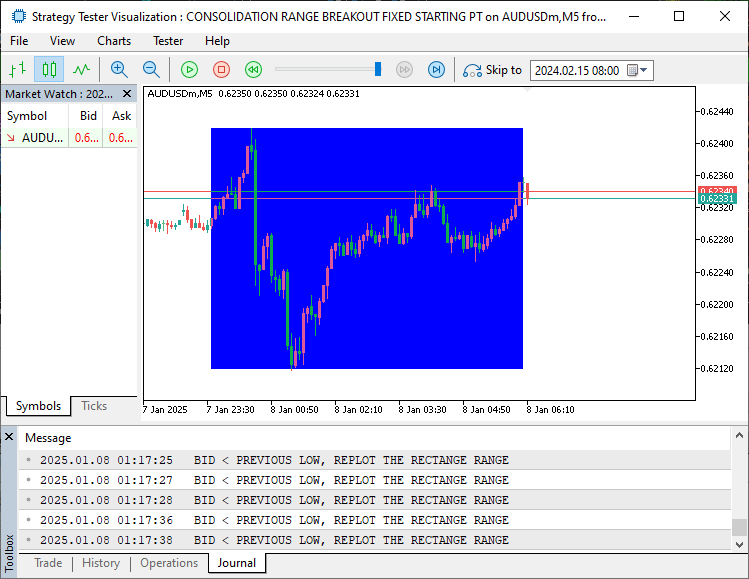
Task: Switch chart to line chart mode
Action: click(x=81, y=70)
